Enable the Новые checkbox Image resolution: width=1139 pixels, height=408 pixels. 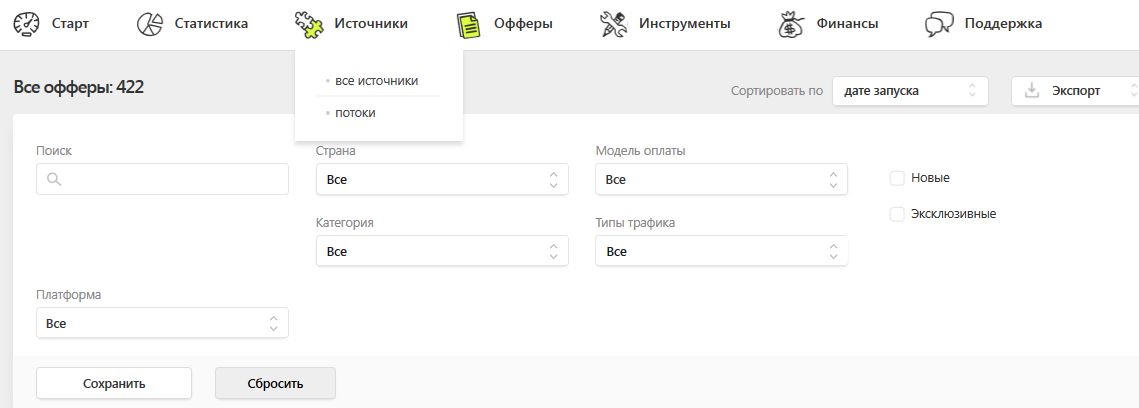[x=897, y=178]
